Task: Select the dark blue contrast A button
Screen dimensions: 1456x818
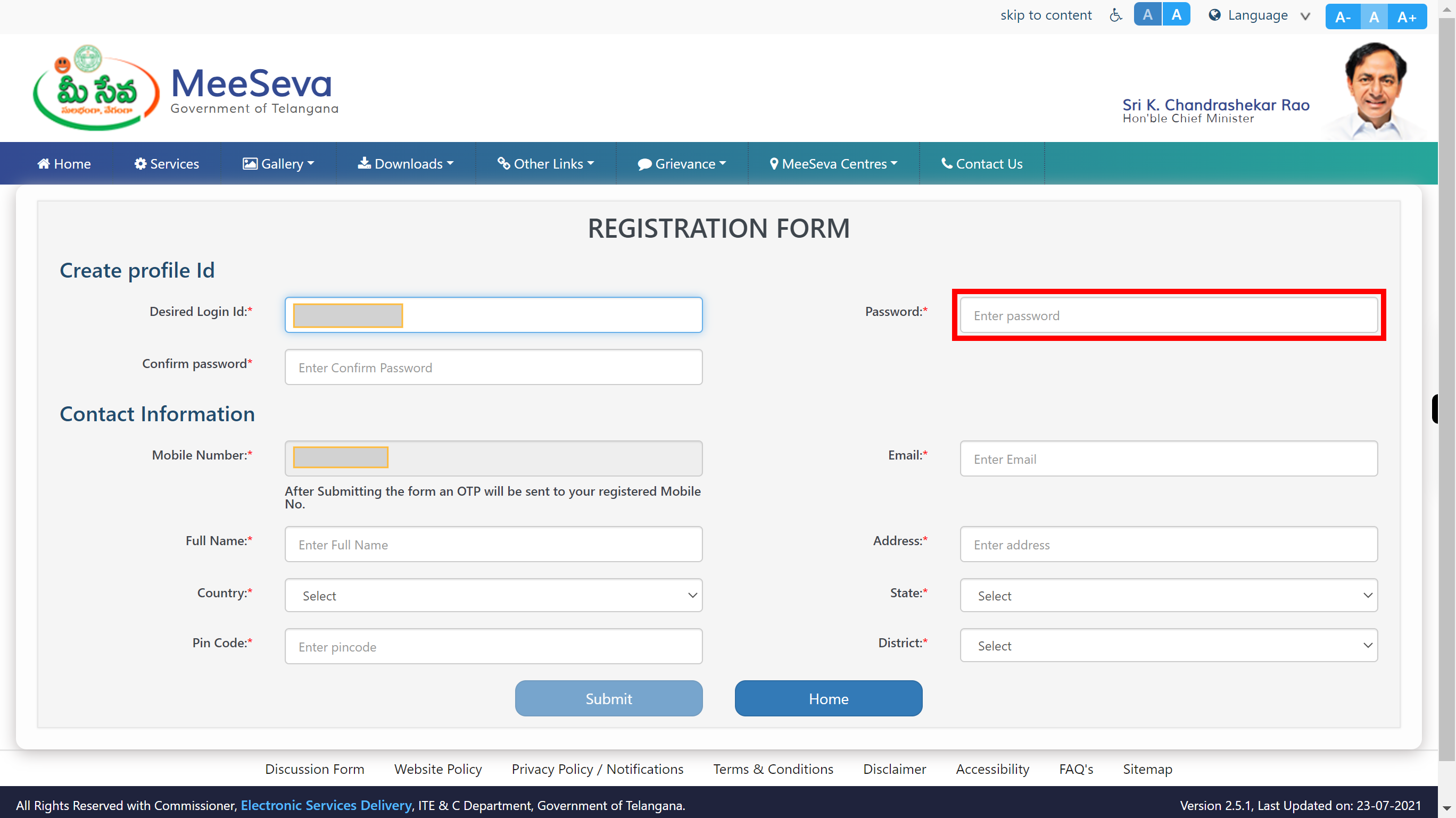Action: click(x=1147, y=15)
